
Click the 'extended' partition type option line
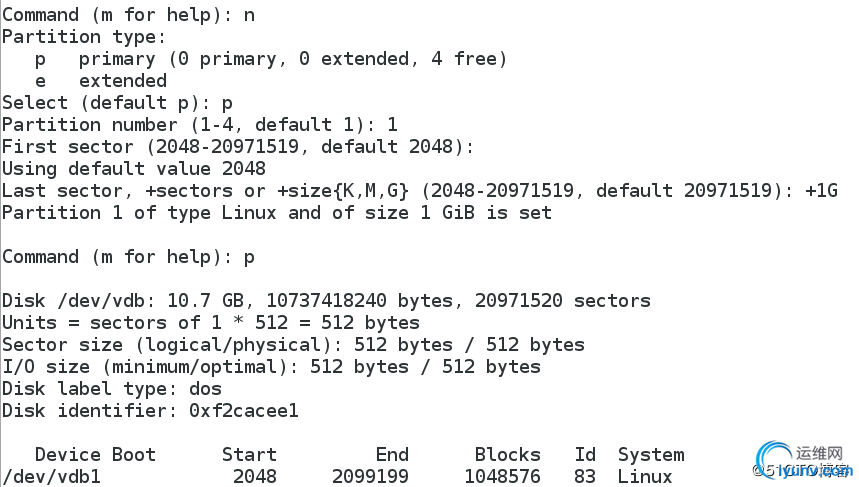(x=101, y=81)
